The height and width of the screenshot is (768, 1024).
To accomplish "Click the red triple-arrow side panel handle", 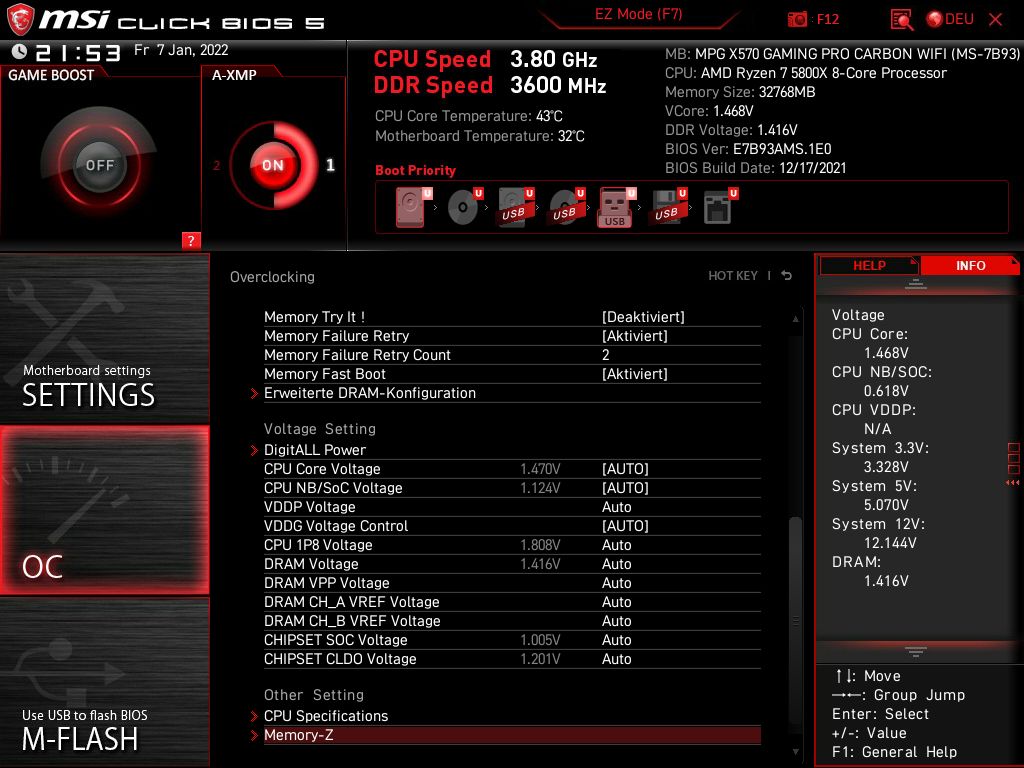I will (1012, 483).
